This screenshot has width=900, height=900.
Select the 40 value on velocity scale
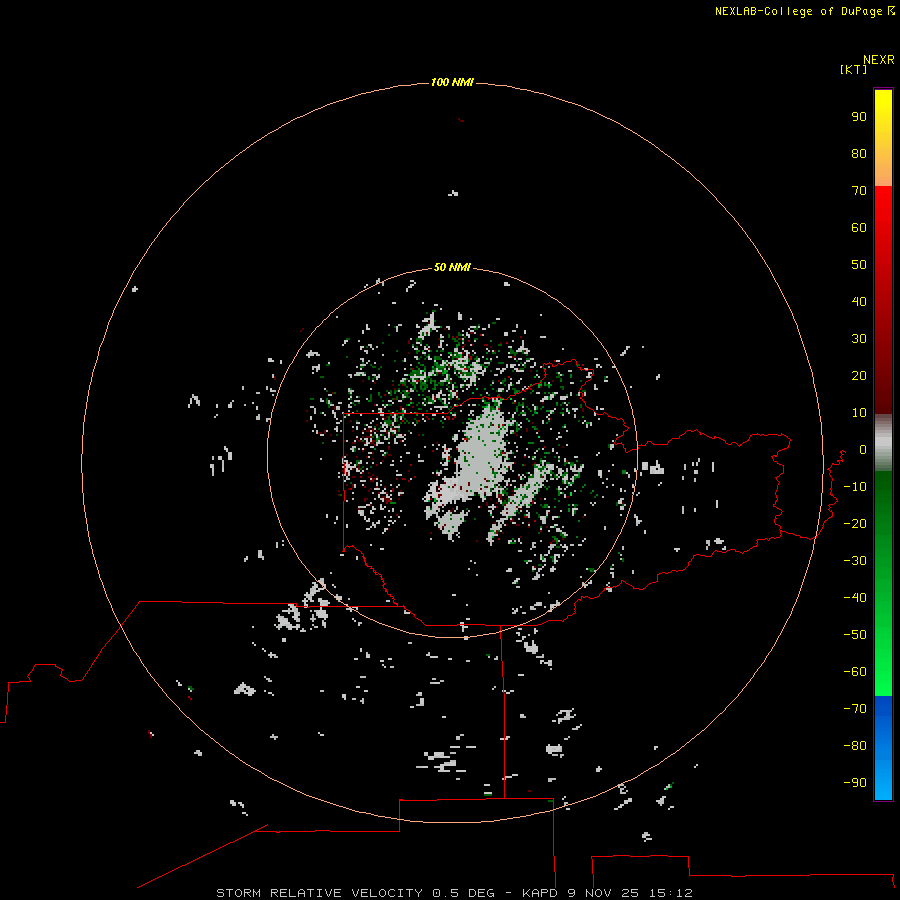point(859,301)
